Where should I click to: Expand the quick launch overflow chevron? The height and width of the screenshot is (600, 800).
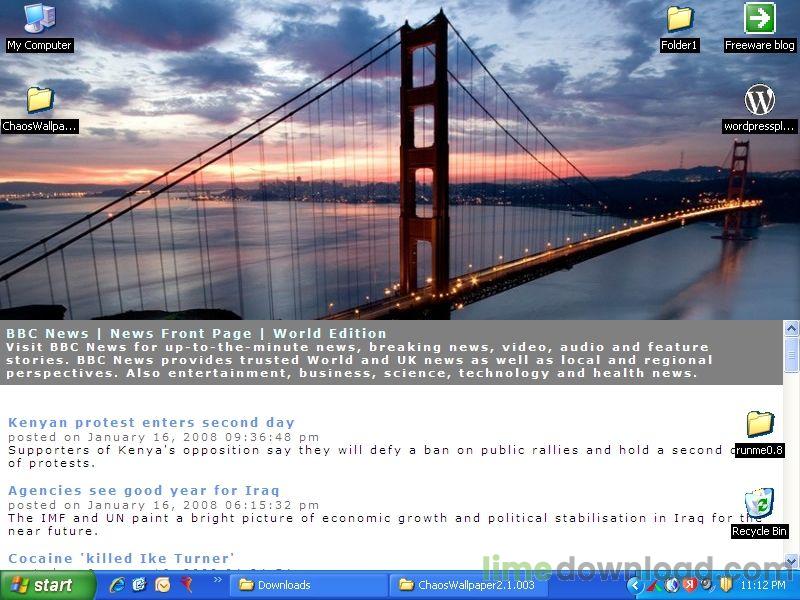click(x=216, y=585)
